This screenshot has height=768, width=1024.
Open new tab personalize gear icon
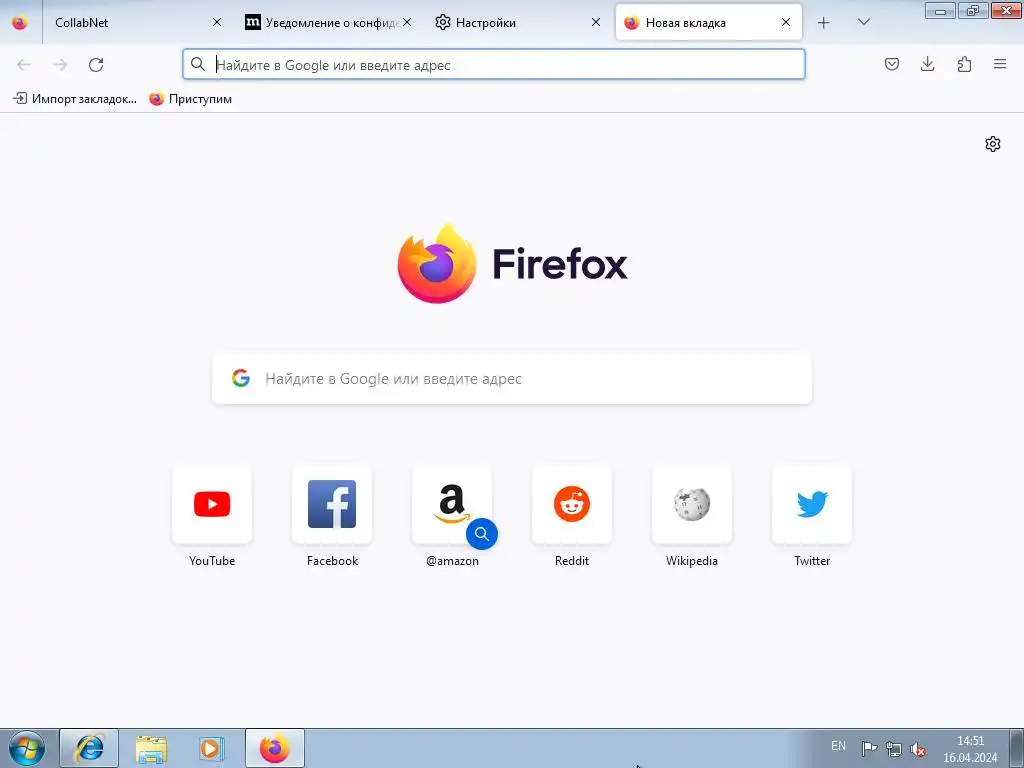993,144
